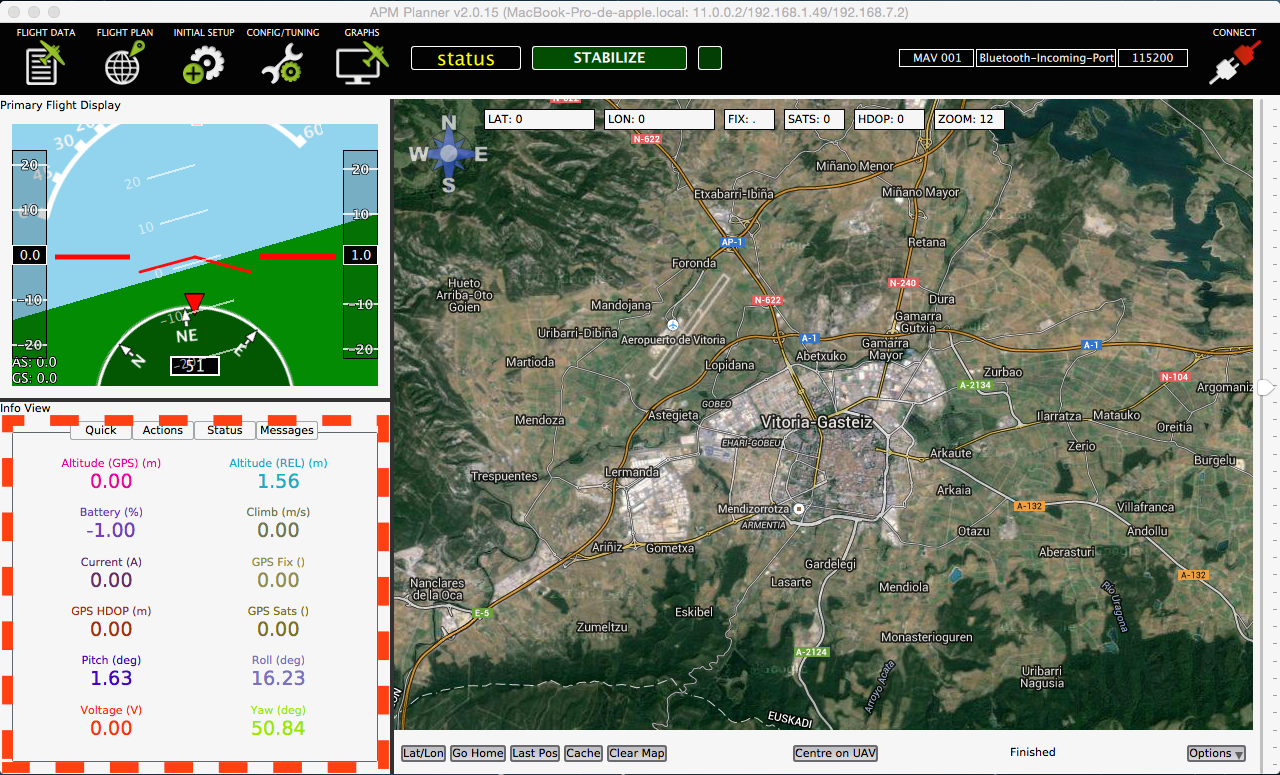Click the compass rose on the map
The image size is (1280, 775).
tap(449, 153)
